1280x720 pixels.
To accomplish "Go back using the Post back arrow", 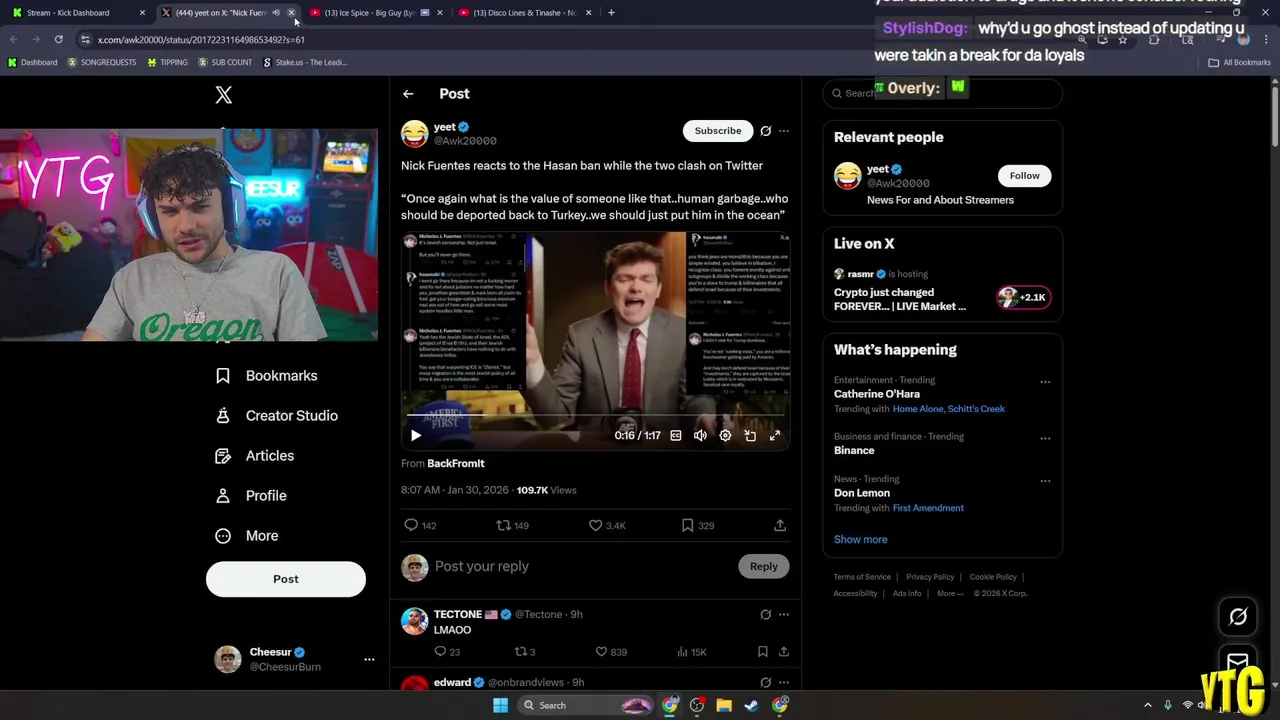I will (x=408, y=94).
